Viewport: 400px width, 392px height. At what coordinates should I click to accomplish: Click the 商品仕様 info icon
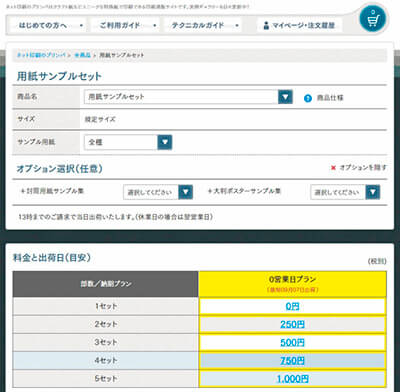point(308,98)
